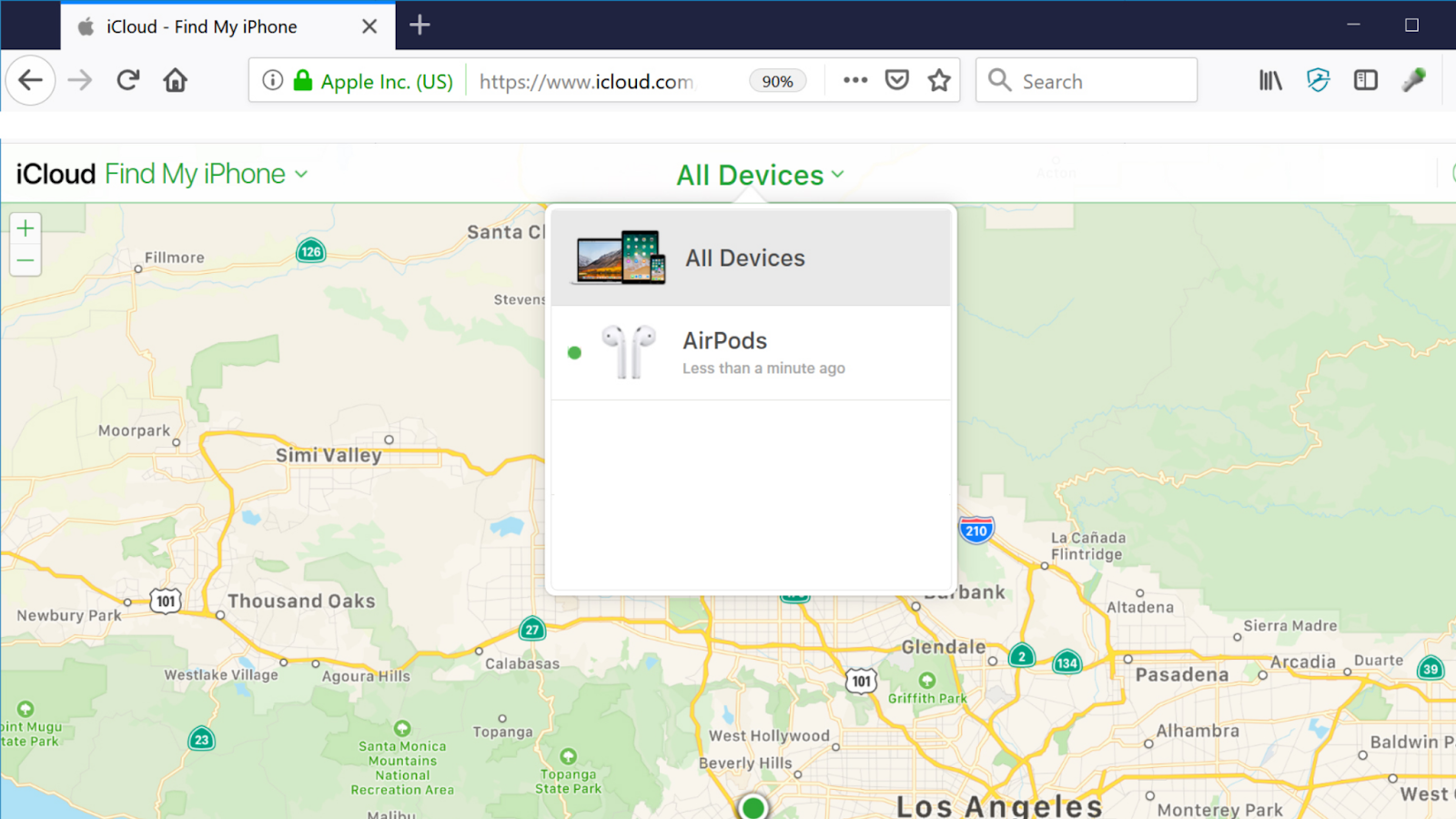
Task: Click the "Griffith Park" map label
Action: point(927,698)
